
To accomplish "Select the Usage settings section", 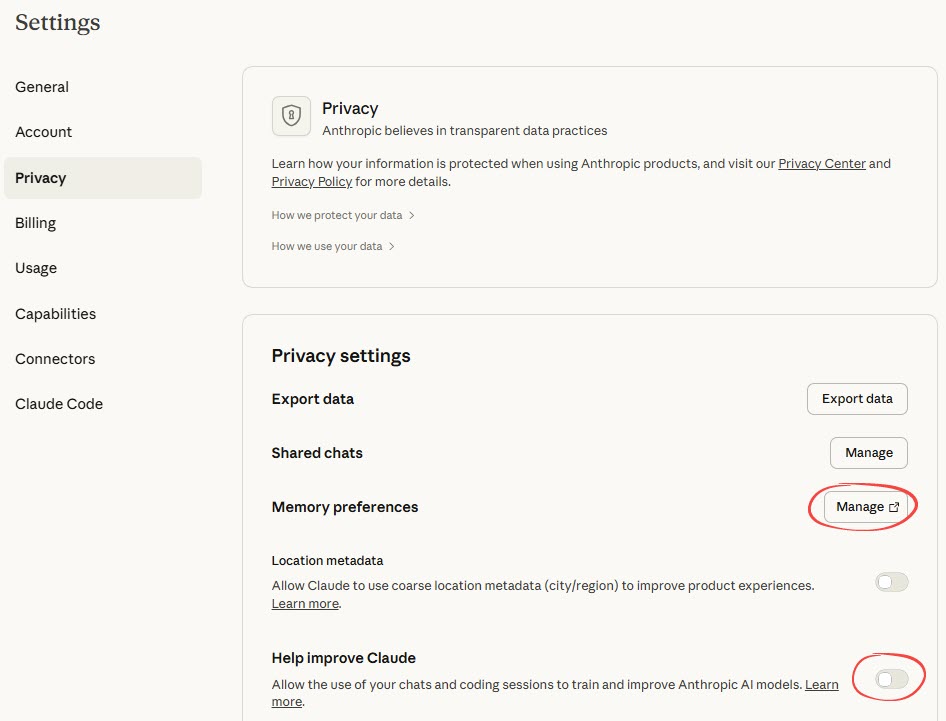I will 35,267.
